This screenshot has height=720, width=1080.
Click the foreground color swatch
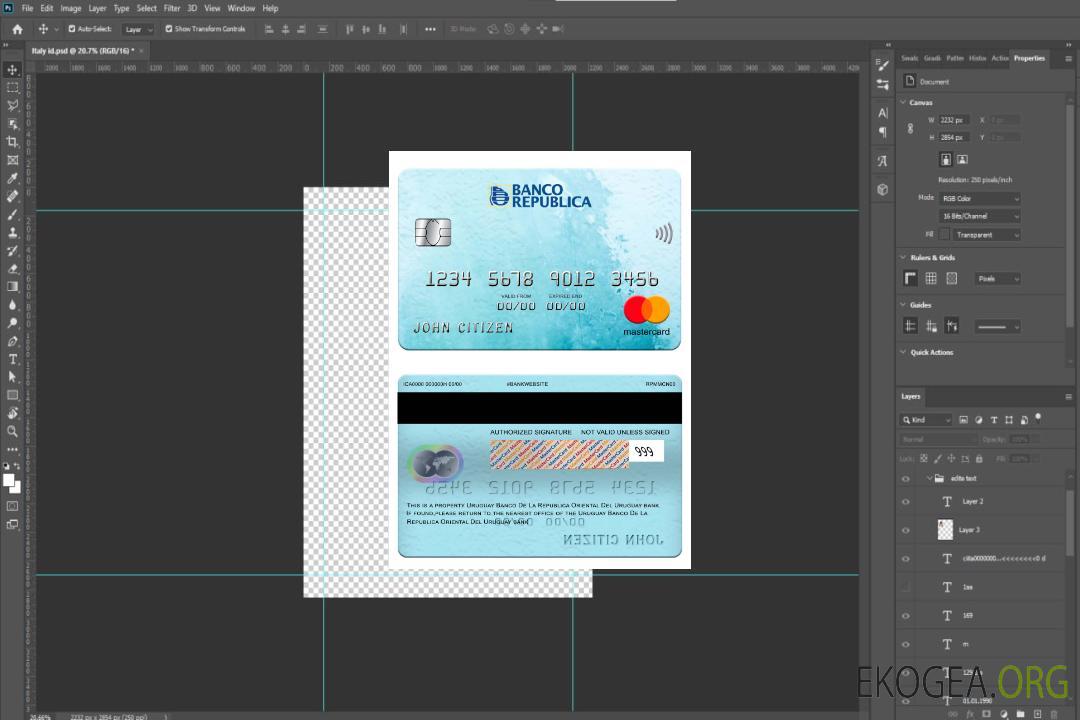click(x=10, y=481)
